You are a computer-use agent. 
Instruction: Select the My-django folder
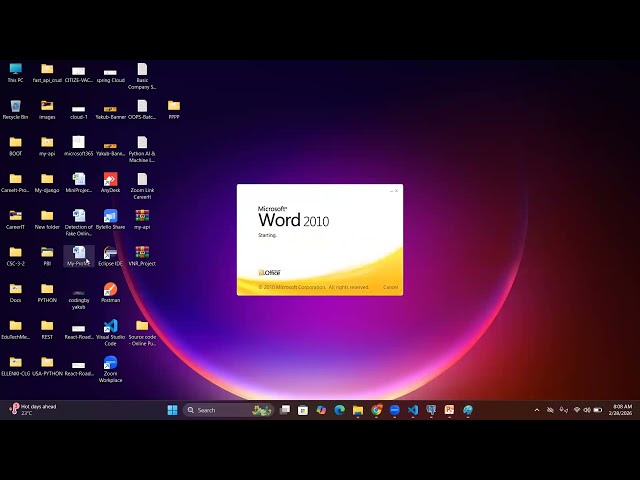(47, 183)
